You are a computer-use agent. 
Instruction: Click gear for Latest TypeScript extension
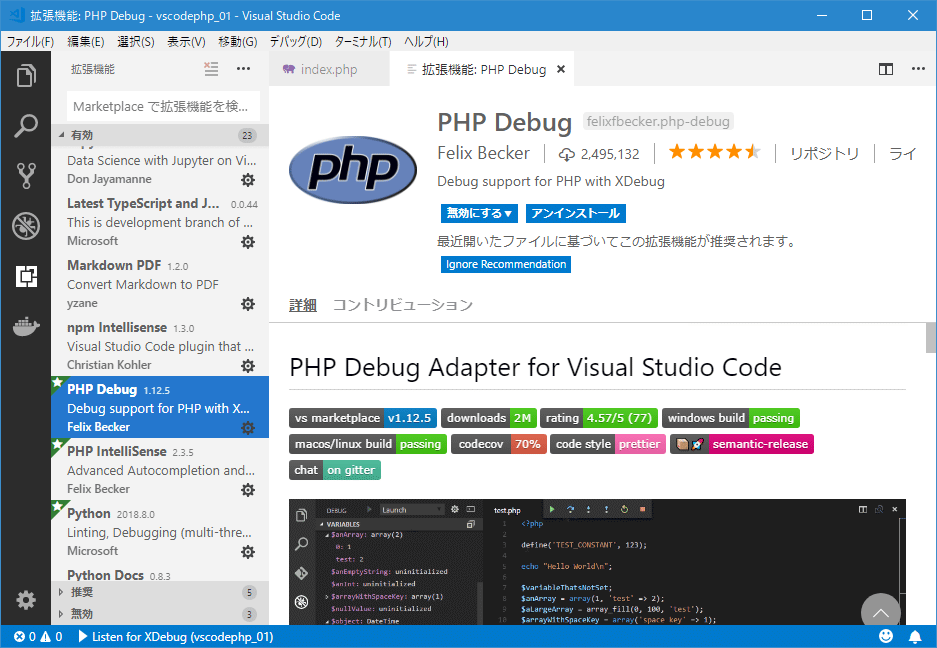[247, 242]
